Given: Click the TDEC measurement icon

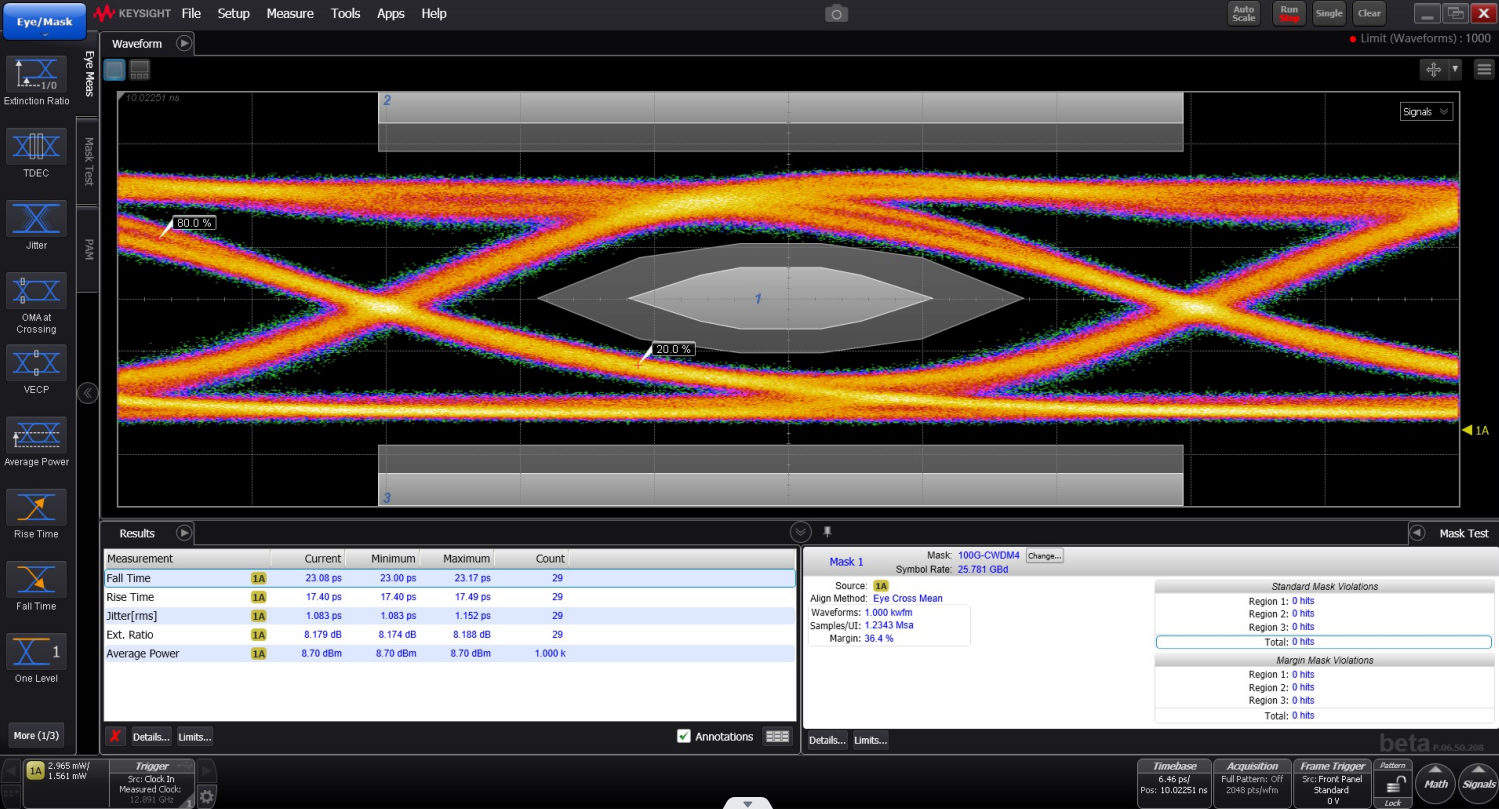Looking at the screenshot, I should pos(37,147).
